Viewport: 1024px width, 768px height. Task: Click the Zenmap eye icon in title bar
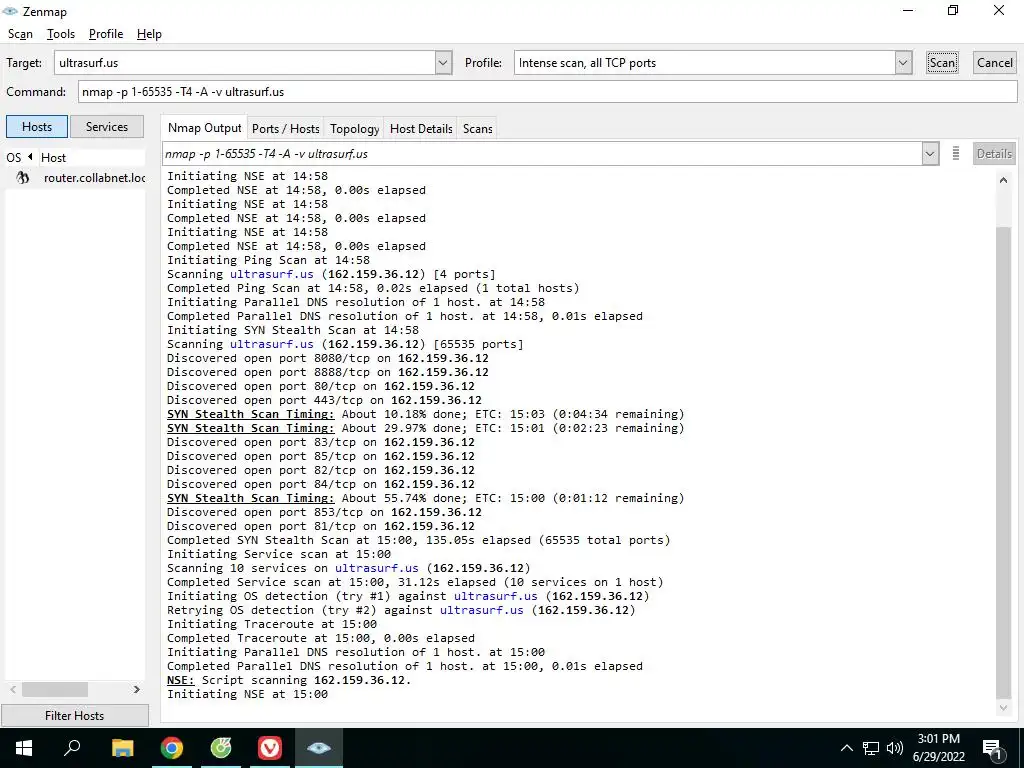[10, 11]
